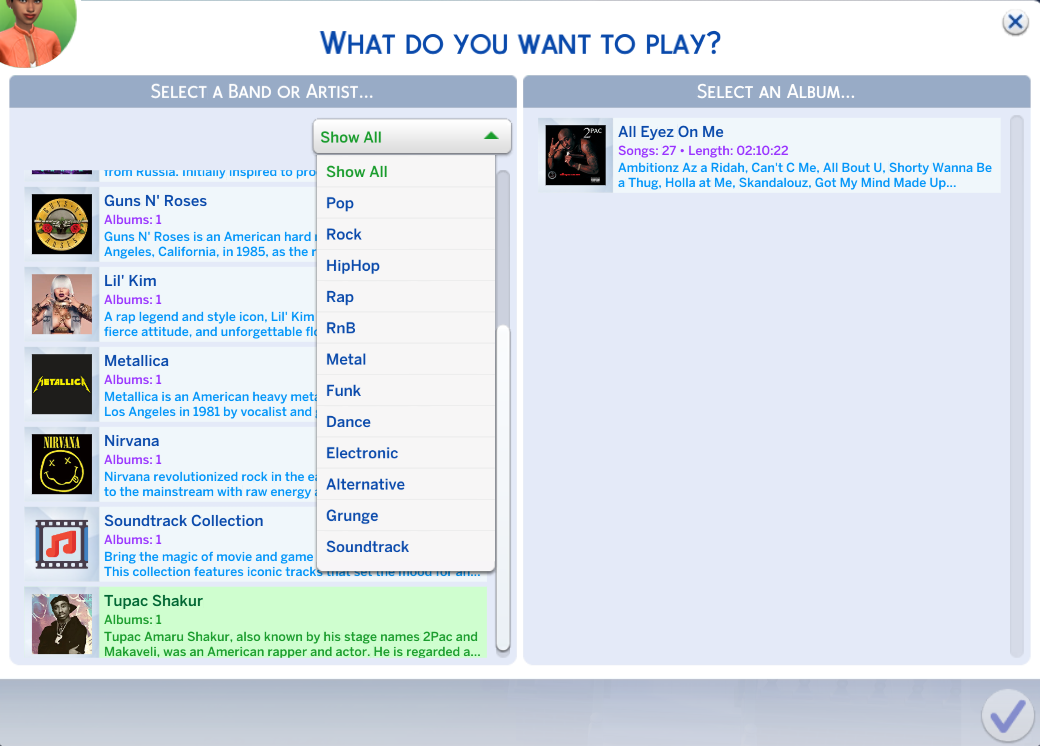The height and width of the screenshot is (746, 1040).
Task: Click the Metallica heavy metal description
Action: 211,404
